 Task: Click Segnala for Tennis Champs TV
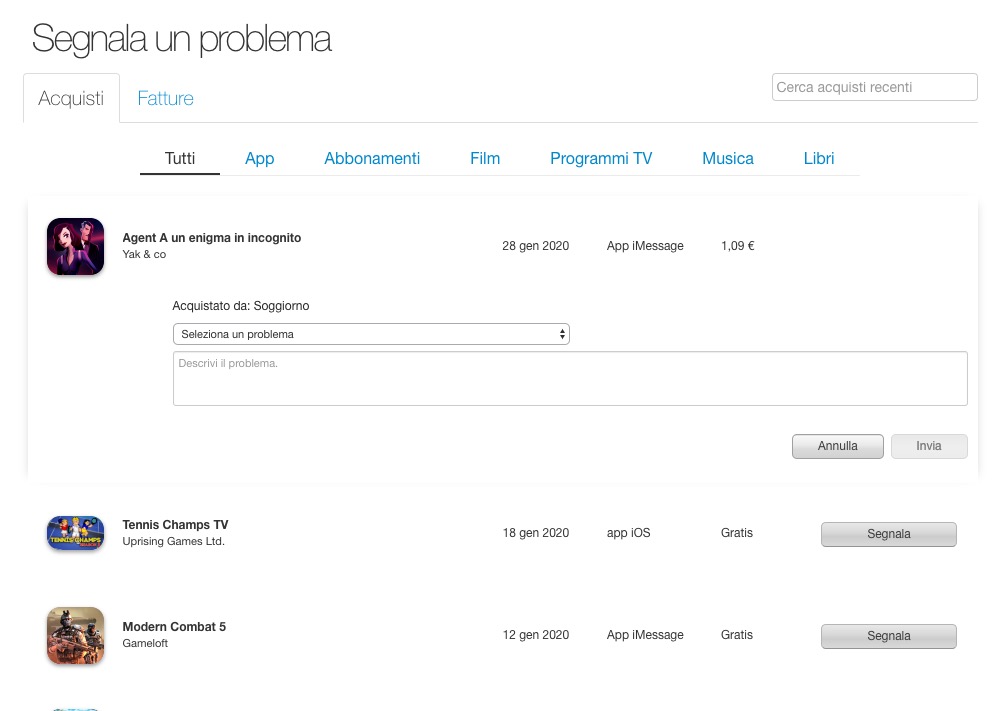(x=888, y=534)
